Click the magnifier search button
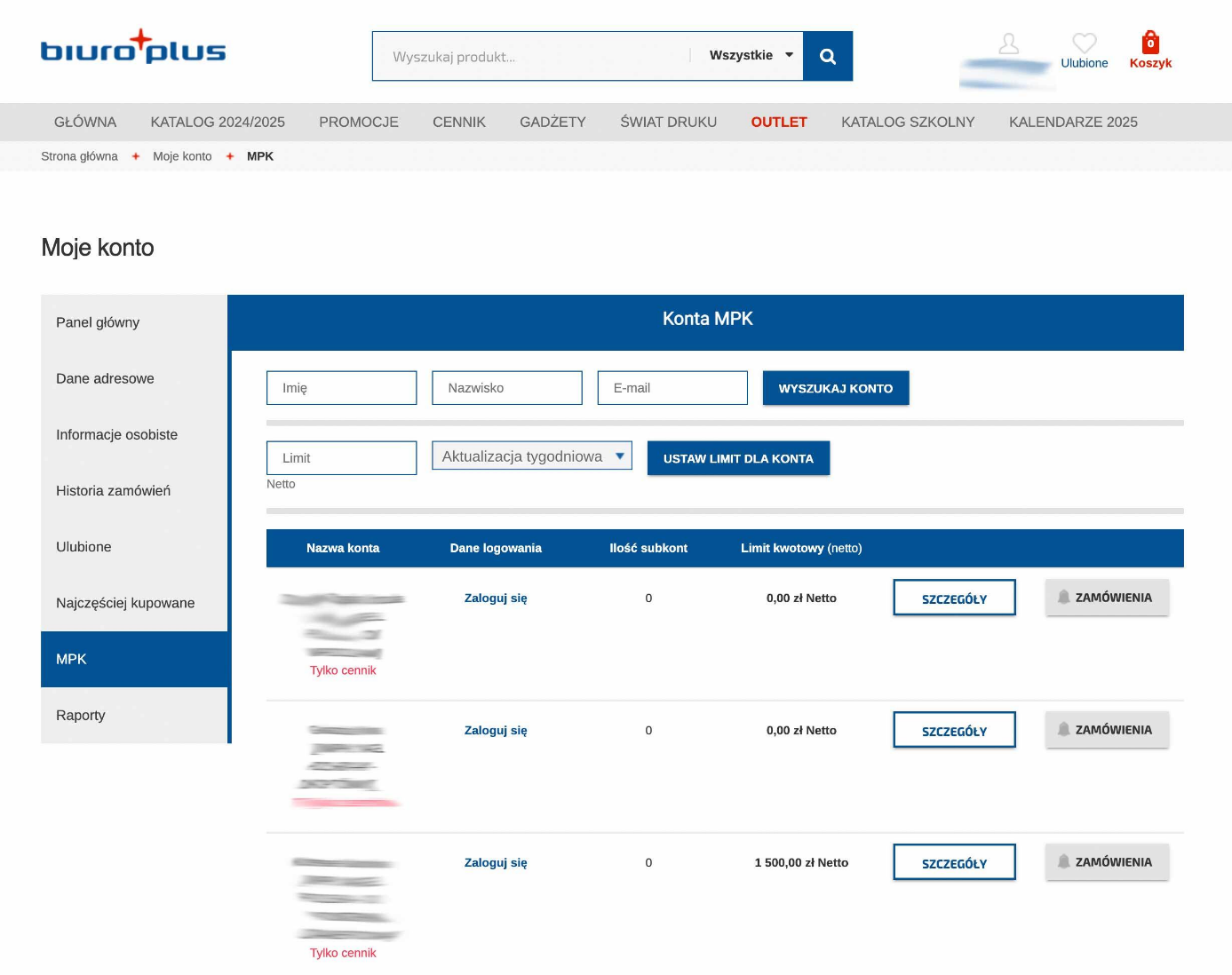 pyautogui.click(x=828, y=56)
